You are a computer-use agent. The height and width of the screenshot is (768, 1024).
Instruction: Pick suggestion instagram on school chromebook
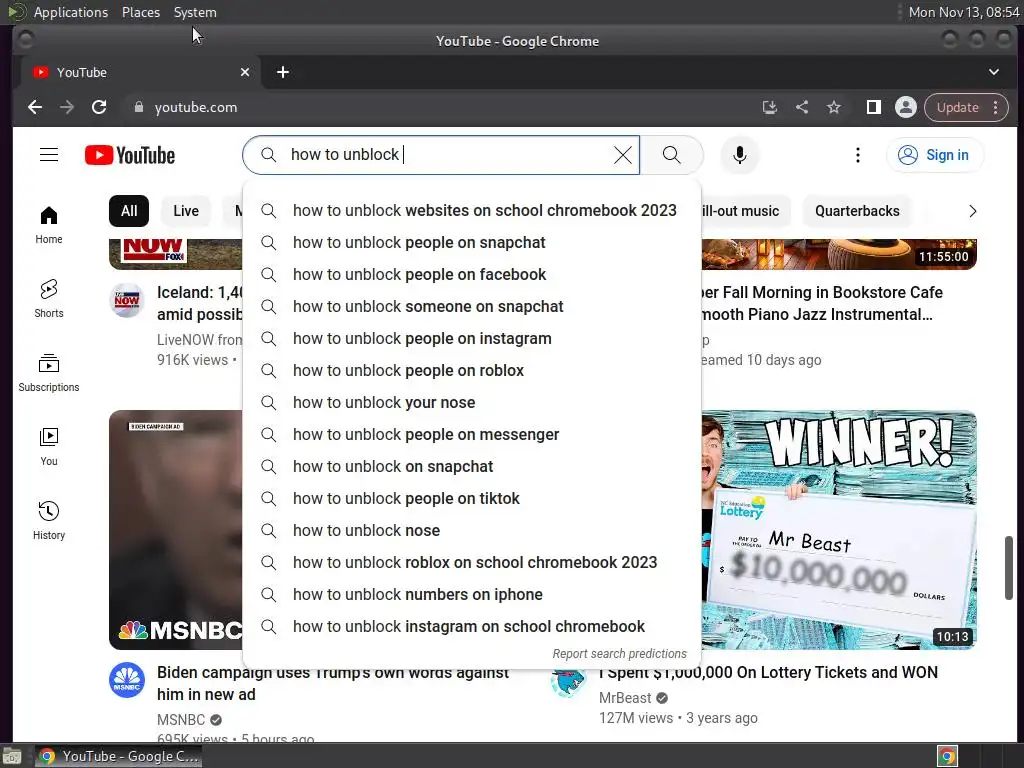click(x=472, y=626)
